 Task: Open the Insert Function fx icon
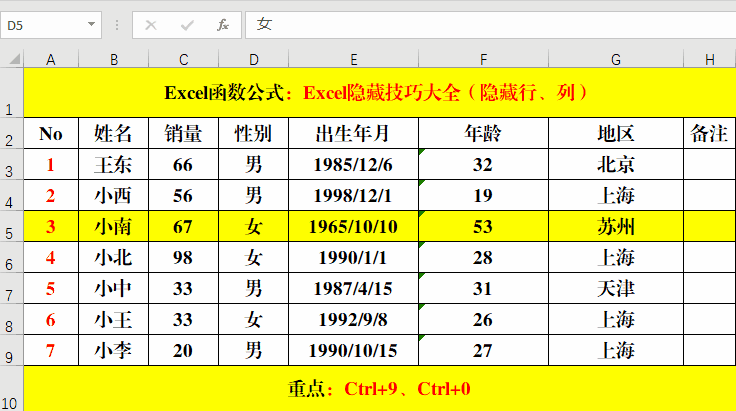[x=222, y=25]
